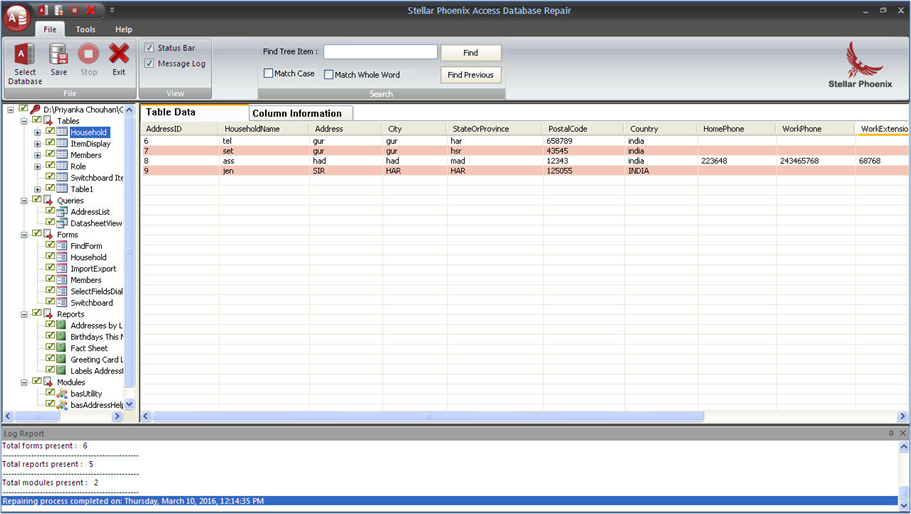Uncheck the Queries node checkbox
The height and width of the screenshot is (514, 911).
click(37, 200)
